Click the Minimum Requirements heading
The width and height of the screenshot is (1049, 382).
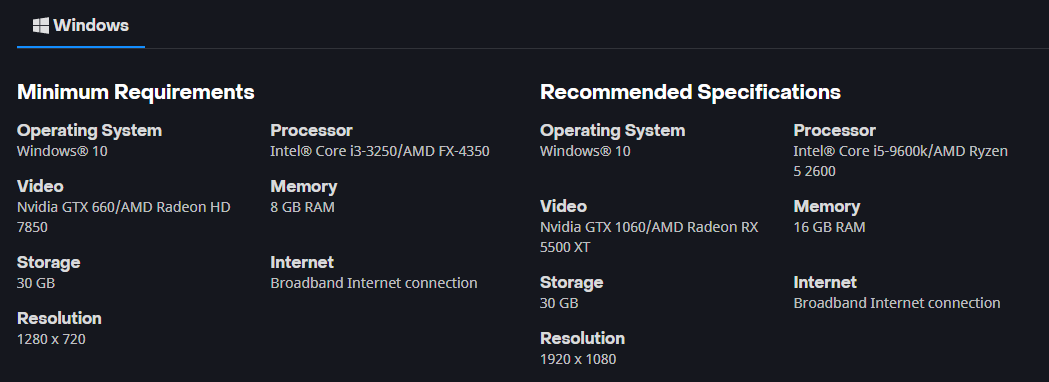tap(136, 92)
